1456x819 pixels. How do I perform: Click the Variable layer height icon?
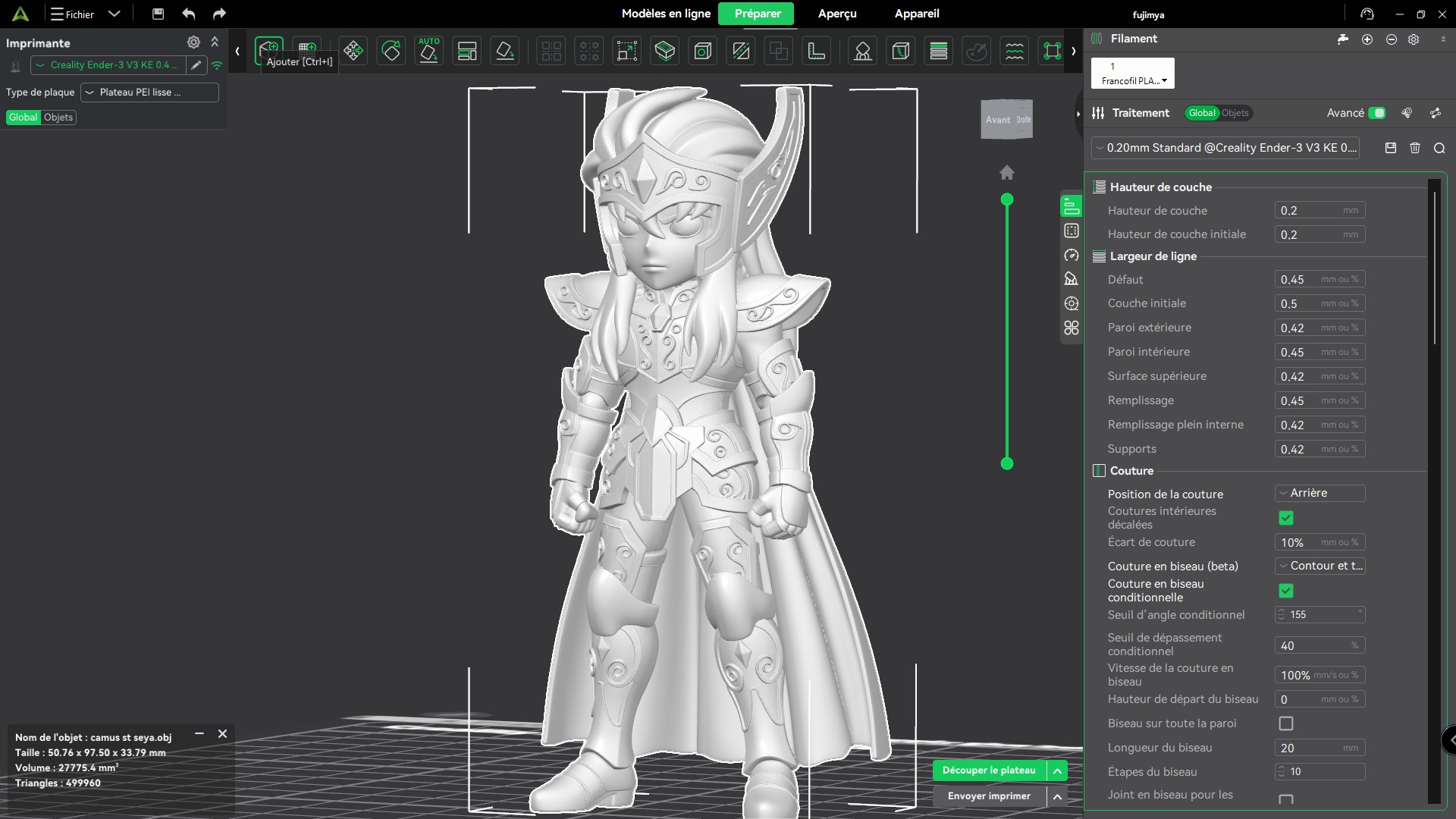point(939,51)
